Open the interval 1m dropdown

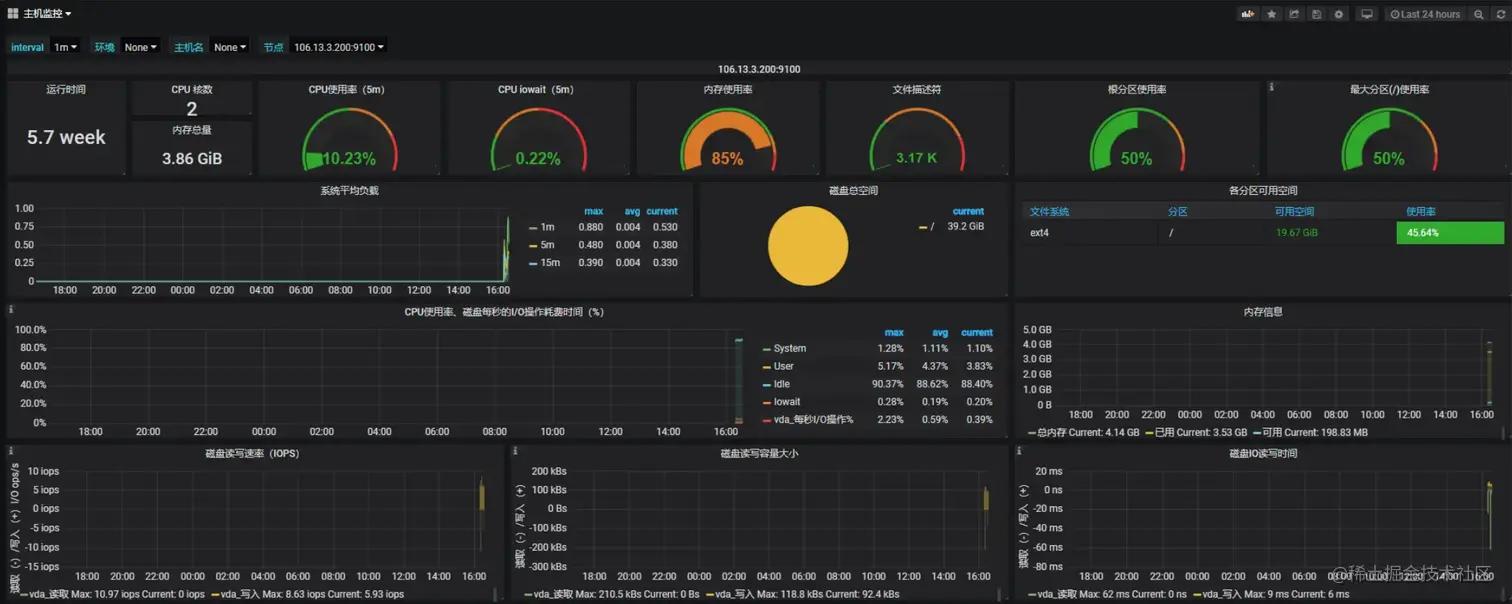pos(65,47)
